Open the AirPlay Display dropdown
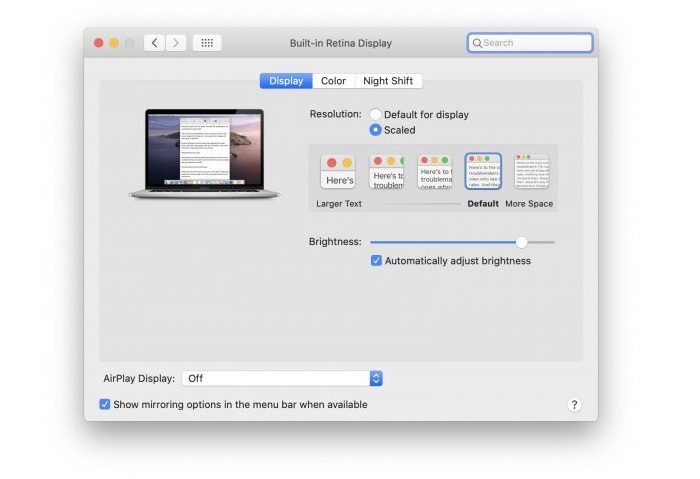The image size is (700, 479). 282,379
